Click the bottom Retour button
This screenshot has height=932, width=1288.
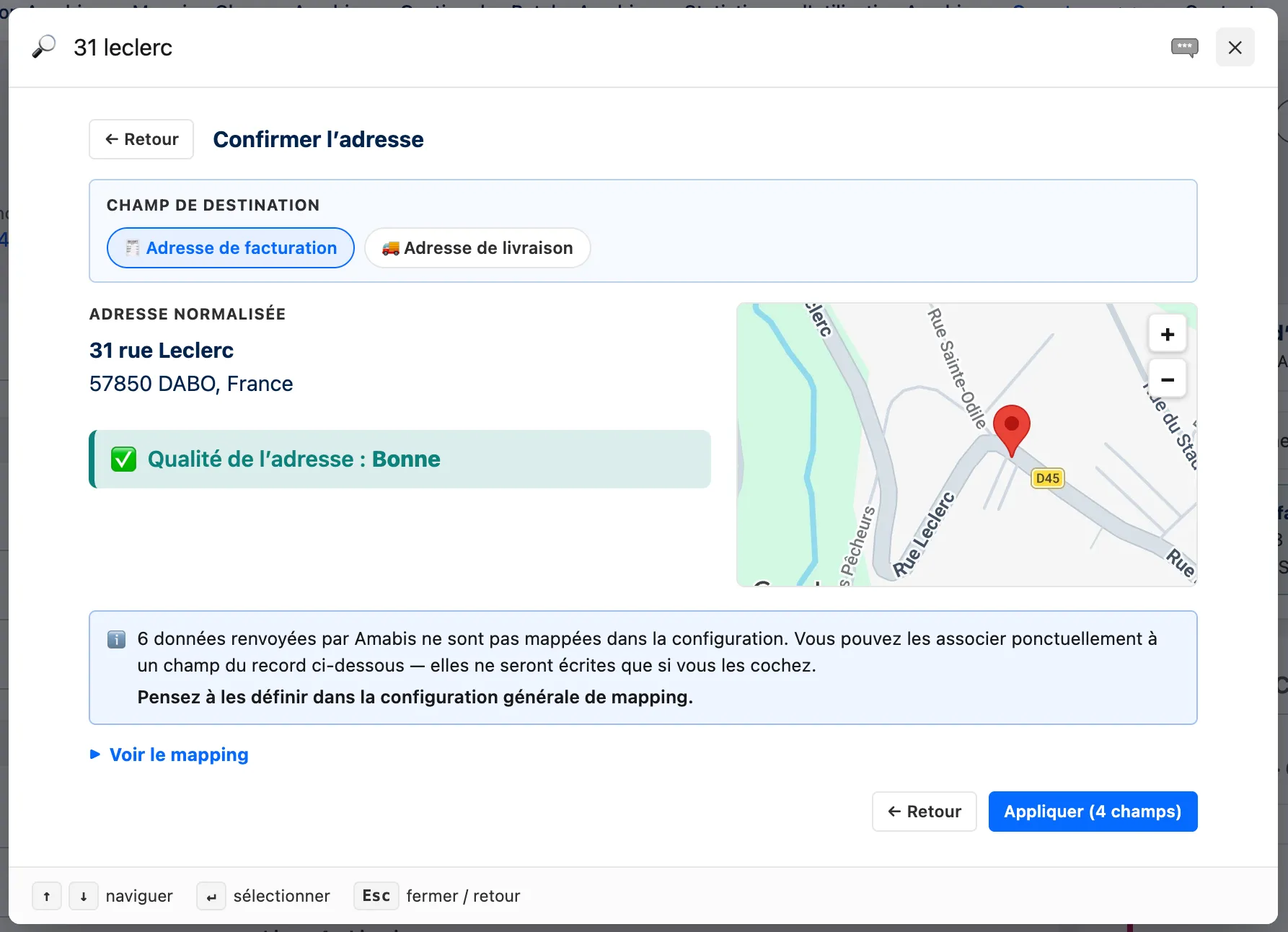point(925,812)
